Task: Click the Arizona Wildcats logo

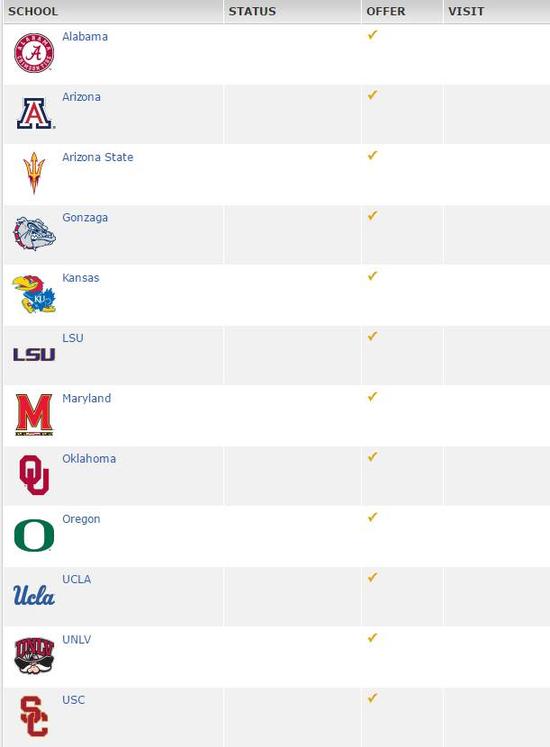Action: pyautogui.click(x=35, y=113)
